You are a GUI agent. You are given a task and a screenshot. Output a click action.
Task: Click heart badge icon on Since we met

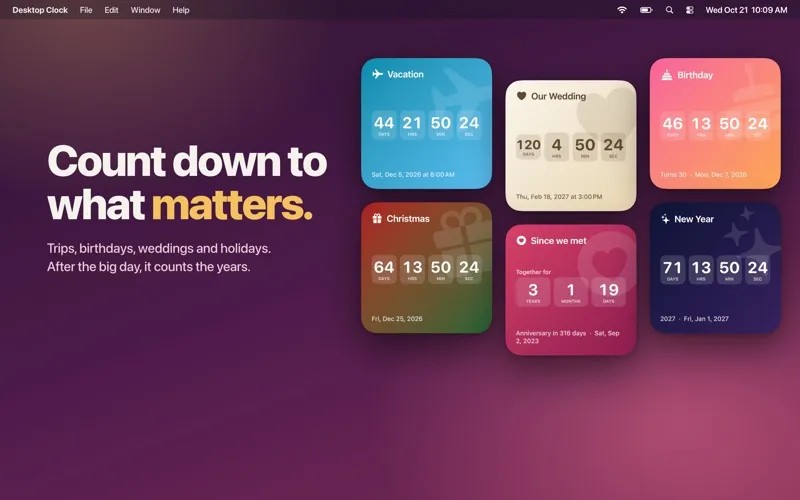click(x=521, y=240)
